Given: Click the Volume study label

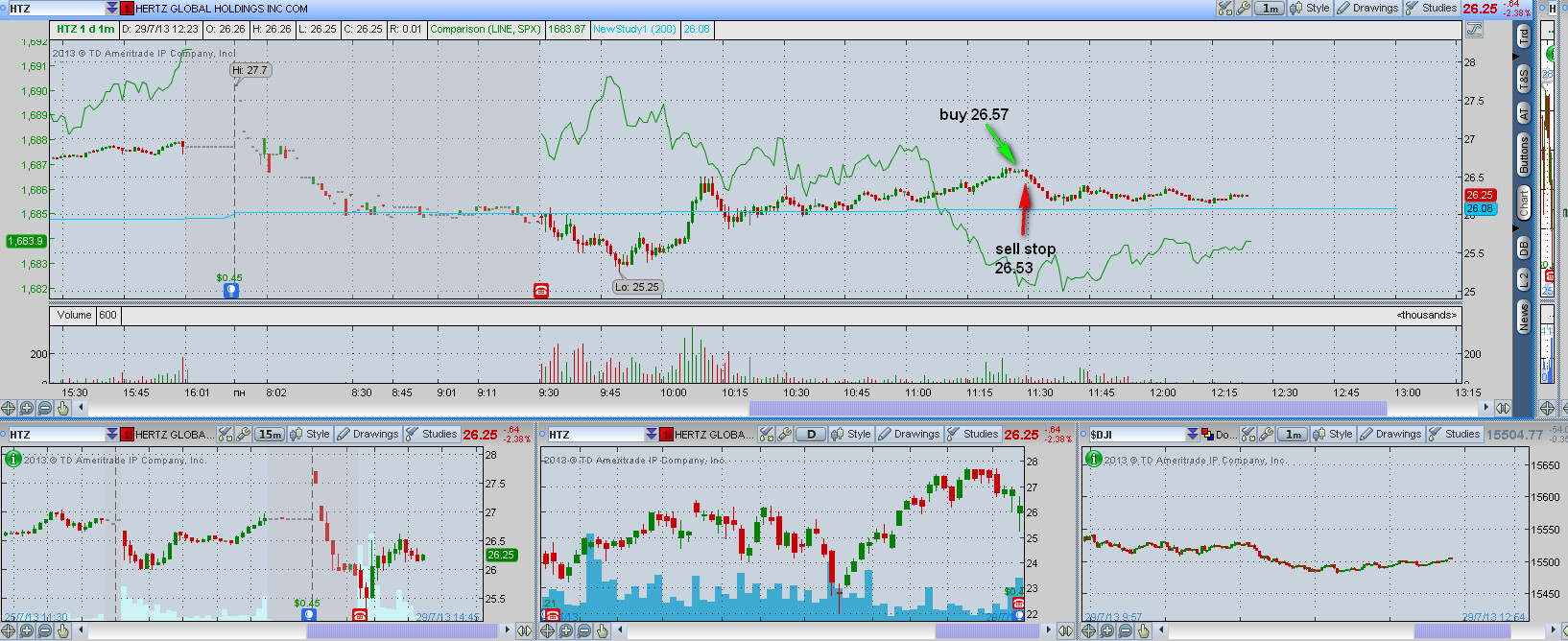Looking at the screenshot, I should coord(74,315).
